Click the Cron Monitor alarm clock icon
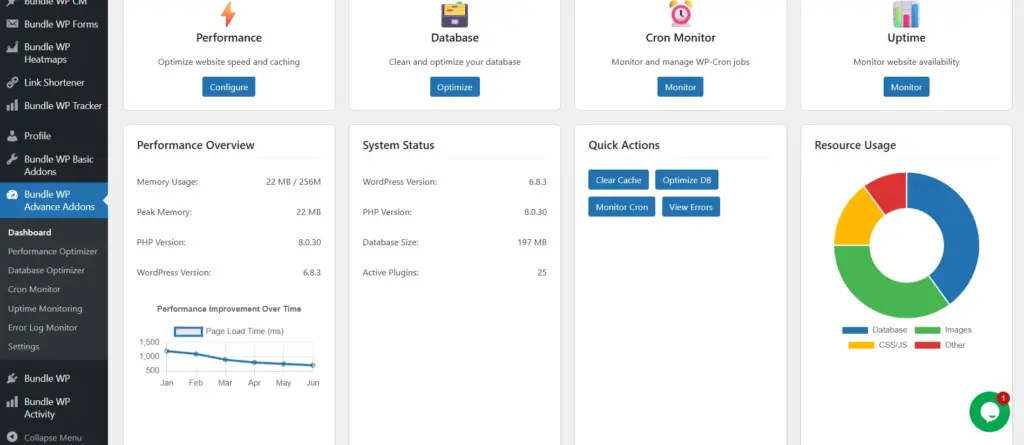Screen dimensions: 1024x445 [x=680, y=13]
